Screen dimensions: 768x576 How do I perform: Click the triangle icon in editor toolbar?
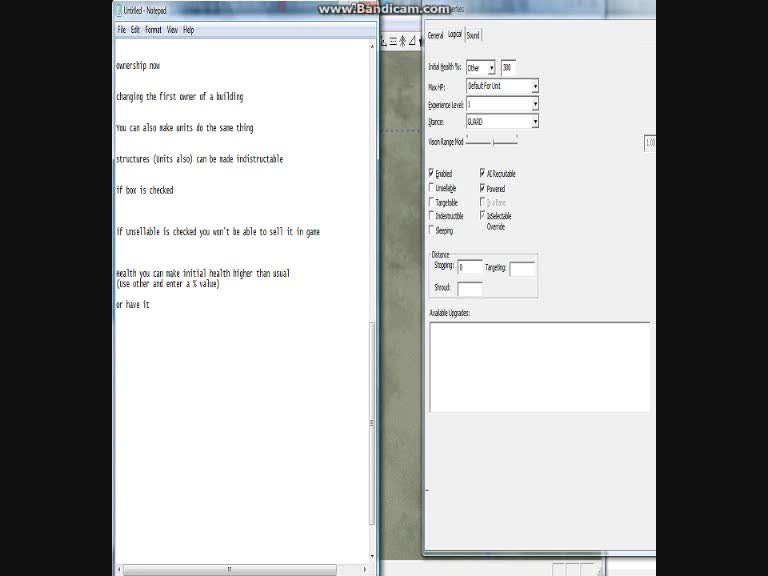[x=412, y=41]
